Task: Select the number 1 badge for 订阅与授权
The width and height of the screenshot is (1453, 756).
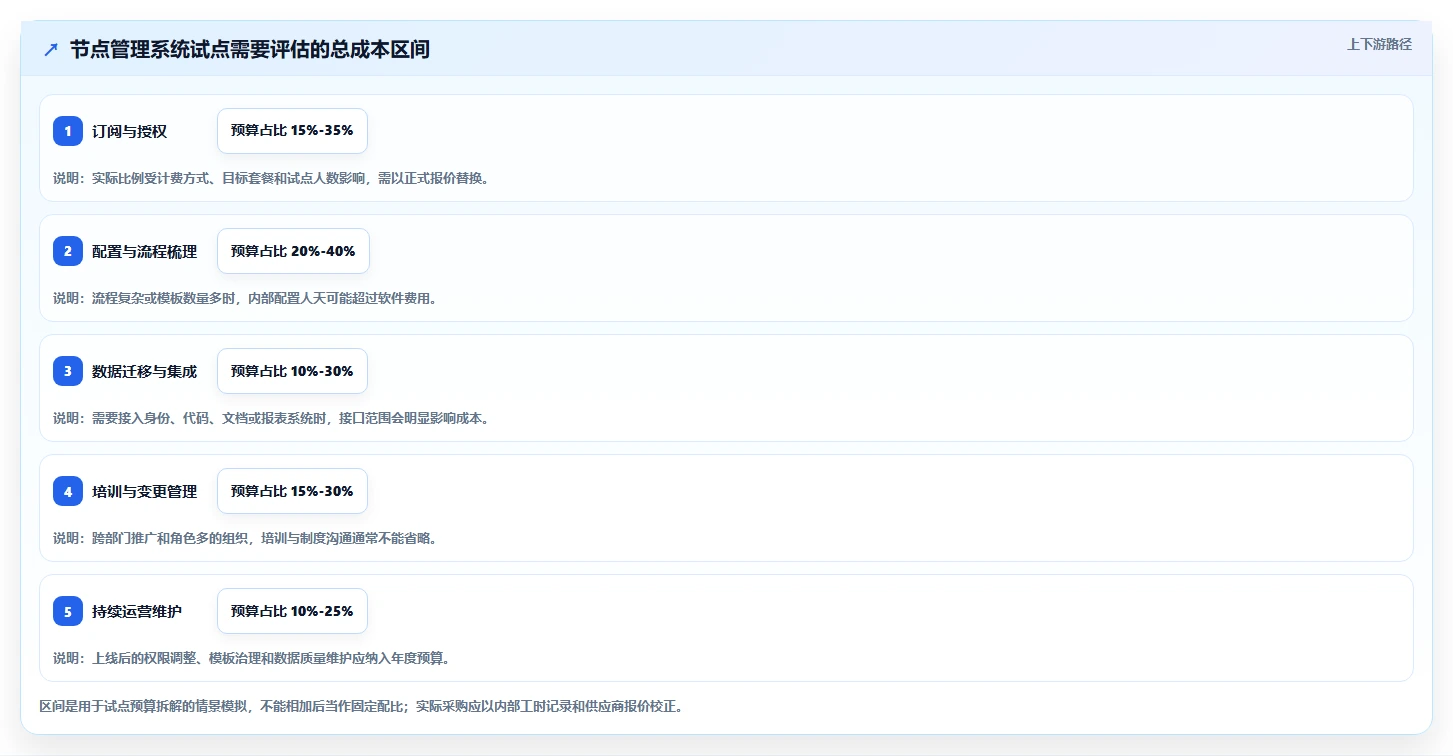Action: point(68,131)
